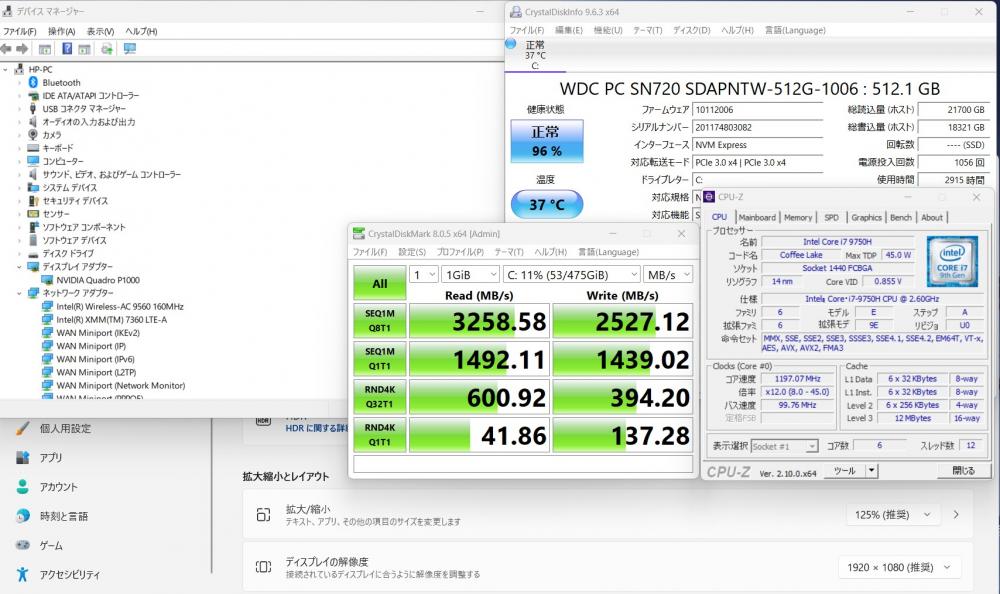Run the SEQ1M Q8T1 test button
Screen dimensions: 1000x594
click(x=379, y=320)
